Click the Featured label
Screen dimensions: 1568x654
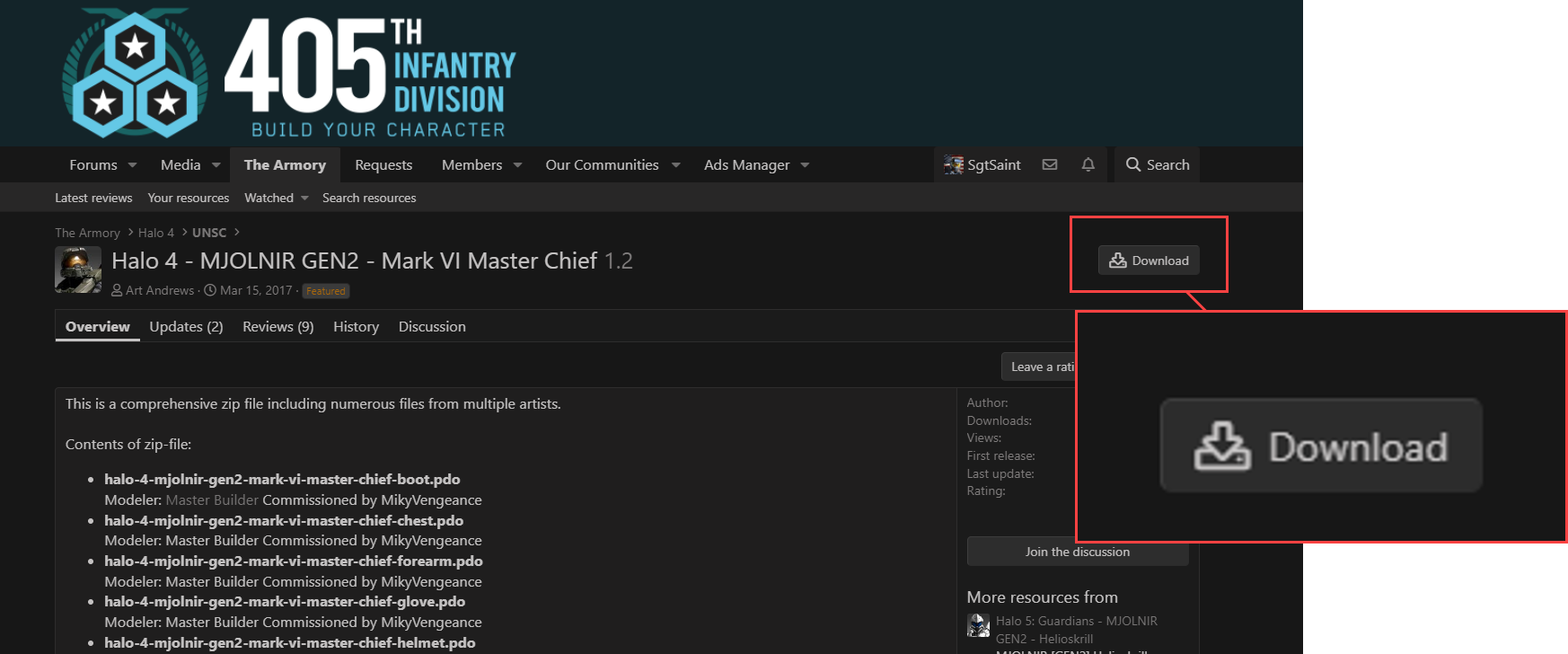coord(325,291)
